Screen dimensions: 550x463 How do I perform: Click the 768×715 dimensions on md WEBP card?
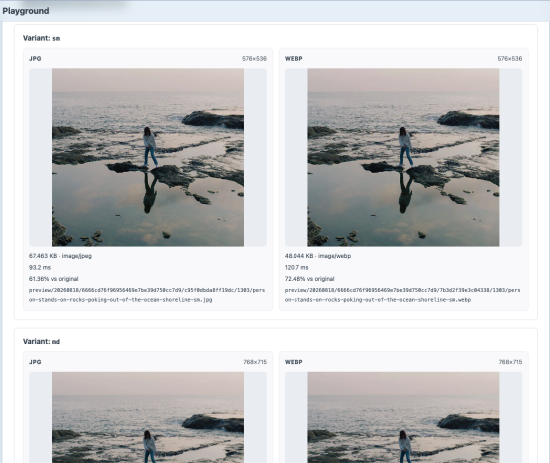pos(510,362)
